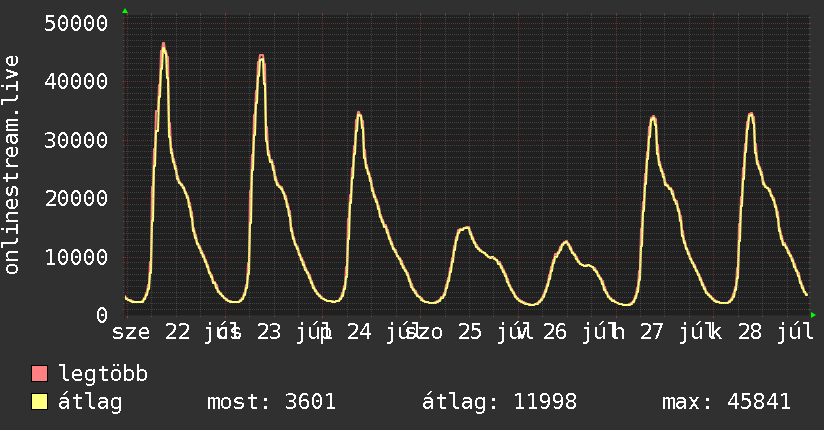Viewport: 824px width, 430px height.
Task: Click the 25 júl date label
Action: [496, 332]
